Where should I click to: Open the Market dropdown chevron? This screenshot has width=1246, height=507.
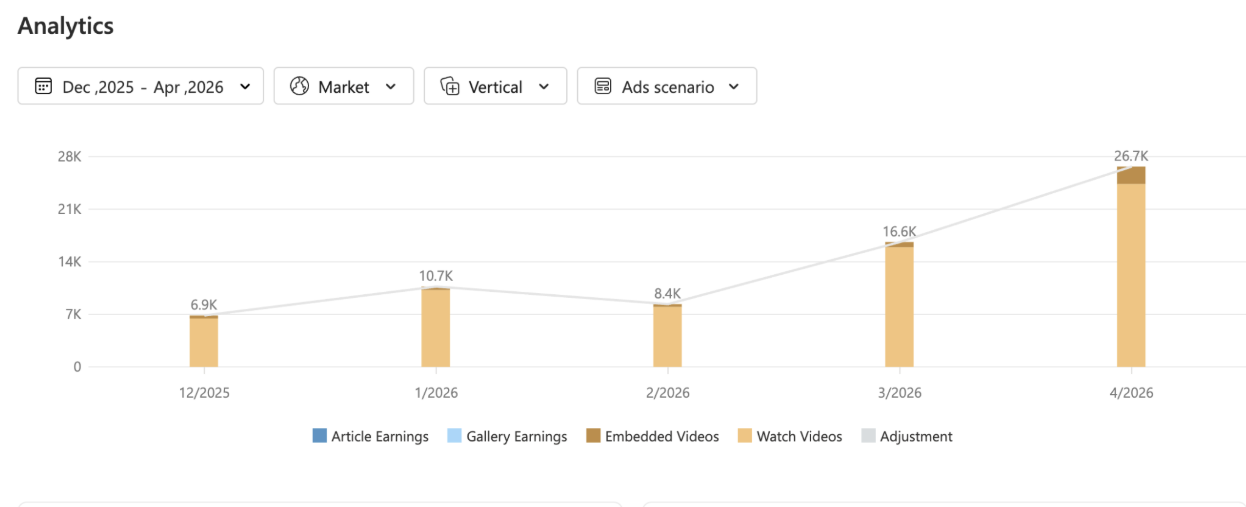point(391,87)
